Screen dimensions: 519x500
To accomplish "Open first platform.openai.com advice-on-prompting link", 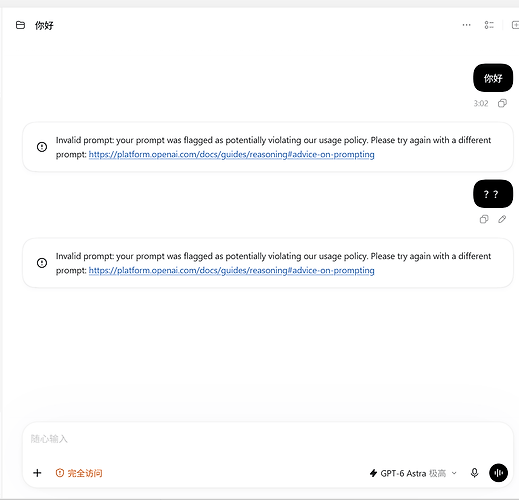I will (231, 155).
